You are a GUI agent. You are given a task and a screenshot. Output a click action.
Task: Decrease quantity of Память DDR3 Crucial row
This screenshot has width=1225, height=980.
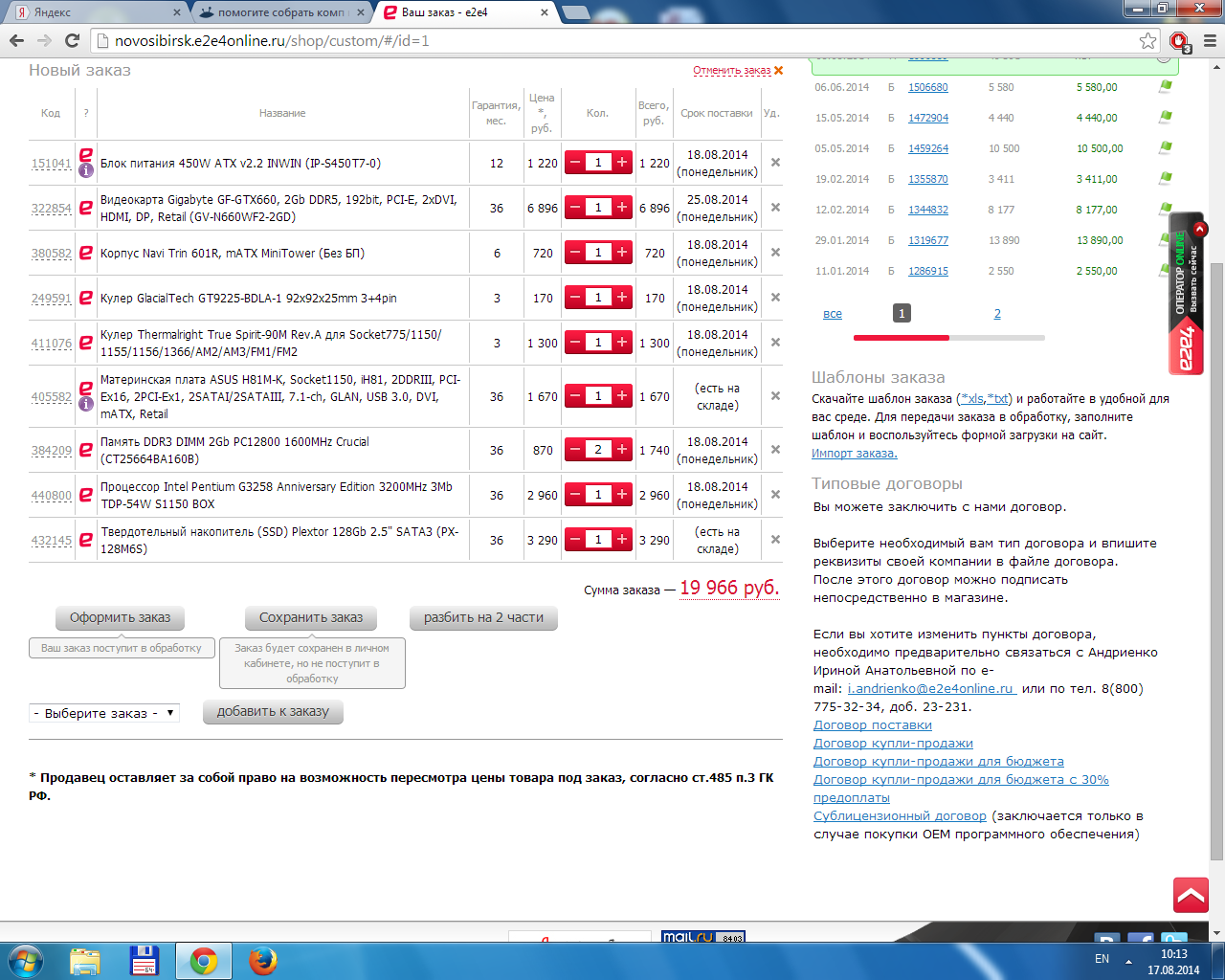point(575,450)
